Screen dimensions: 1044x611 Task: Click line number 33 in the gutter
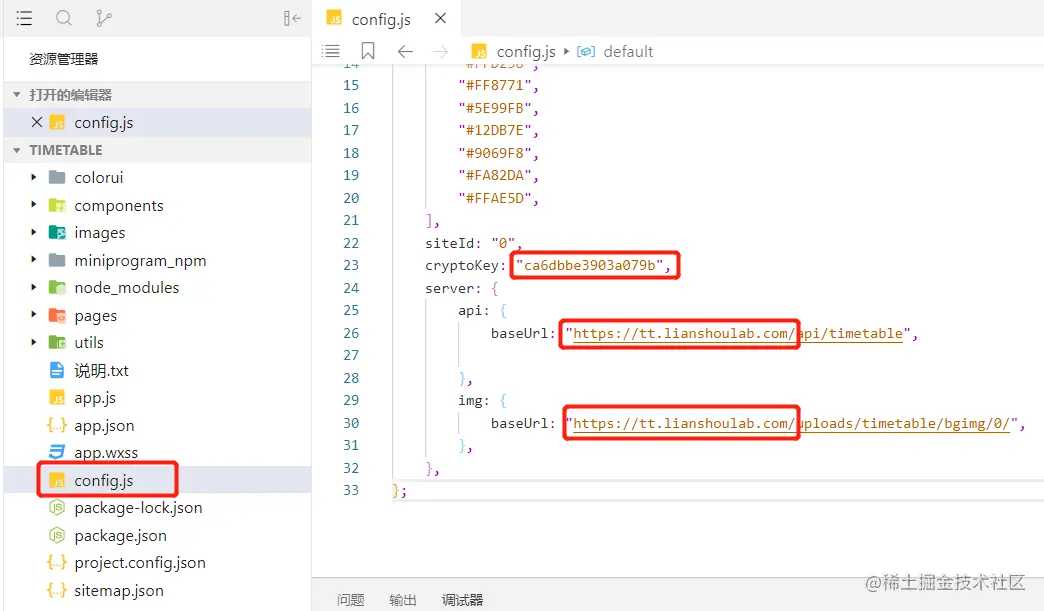(x=351, y=490)
